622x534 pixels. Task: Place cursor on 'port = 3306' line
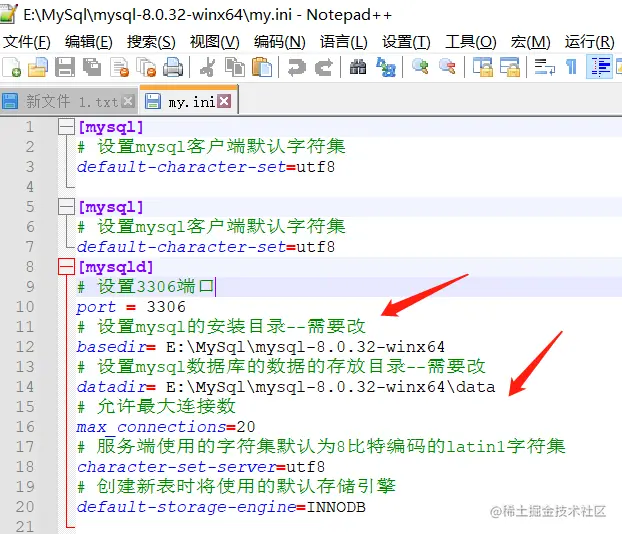click(131, 307)
